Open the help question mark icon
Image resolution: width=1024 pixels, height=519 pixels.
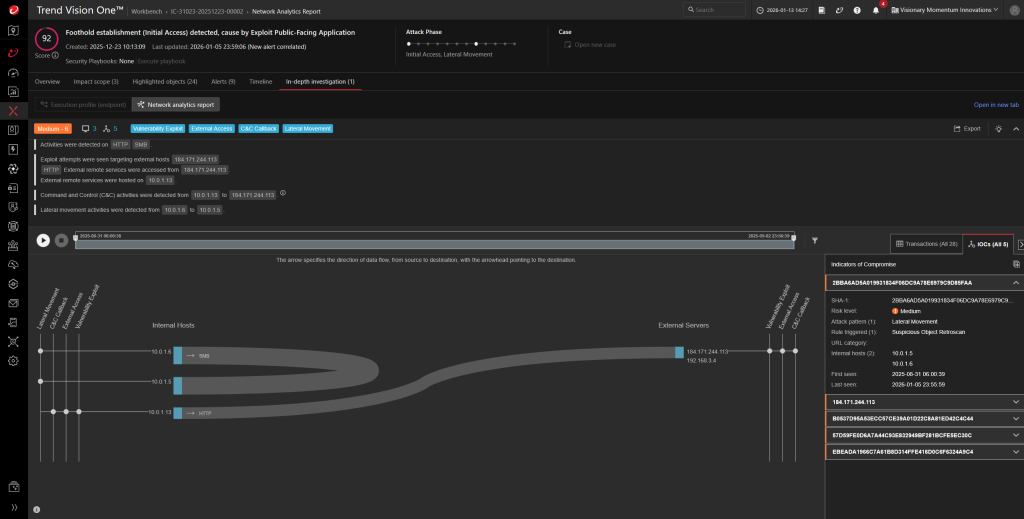[857, 10]
